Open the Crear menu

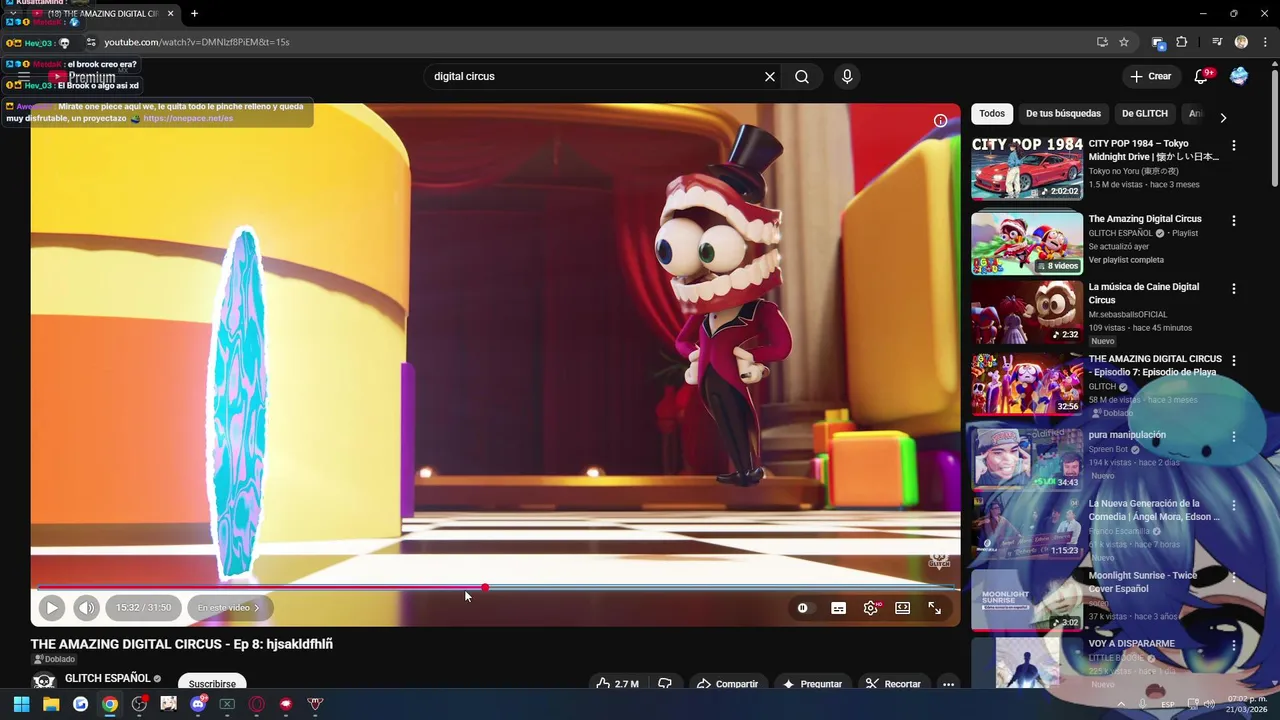pos(1151,76)
